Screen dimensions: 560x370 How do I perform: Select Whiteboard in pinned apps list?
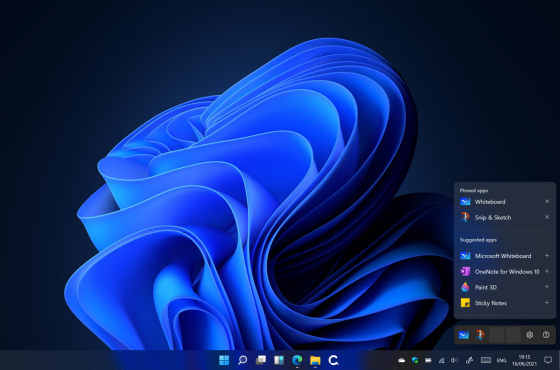pos(504,201)
